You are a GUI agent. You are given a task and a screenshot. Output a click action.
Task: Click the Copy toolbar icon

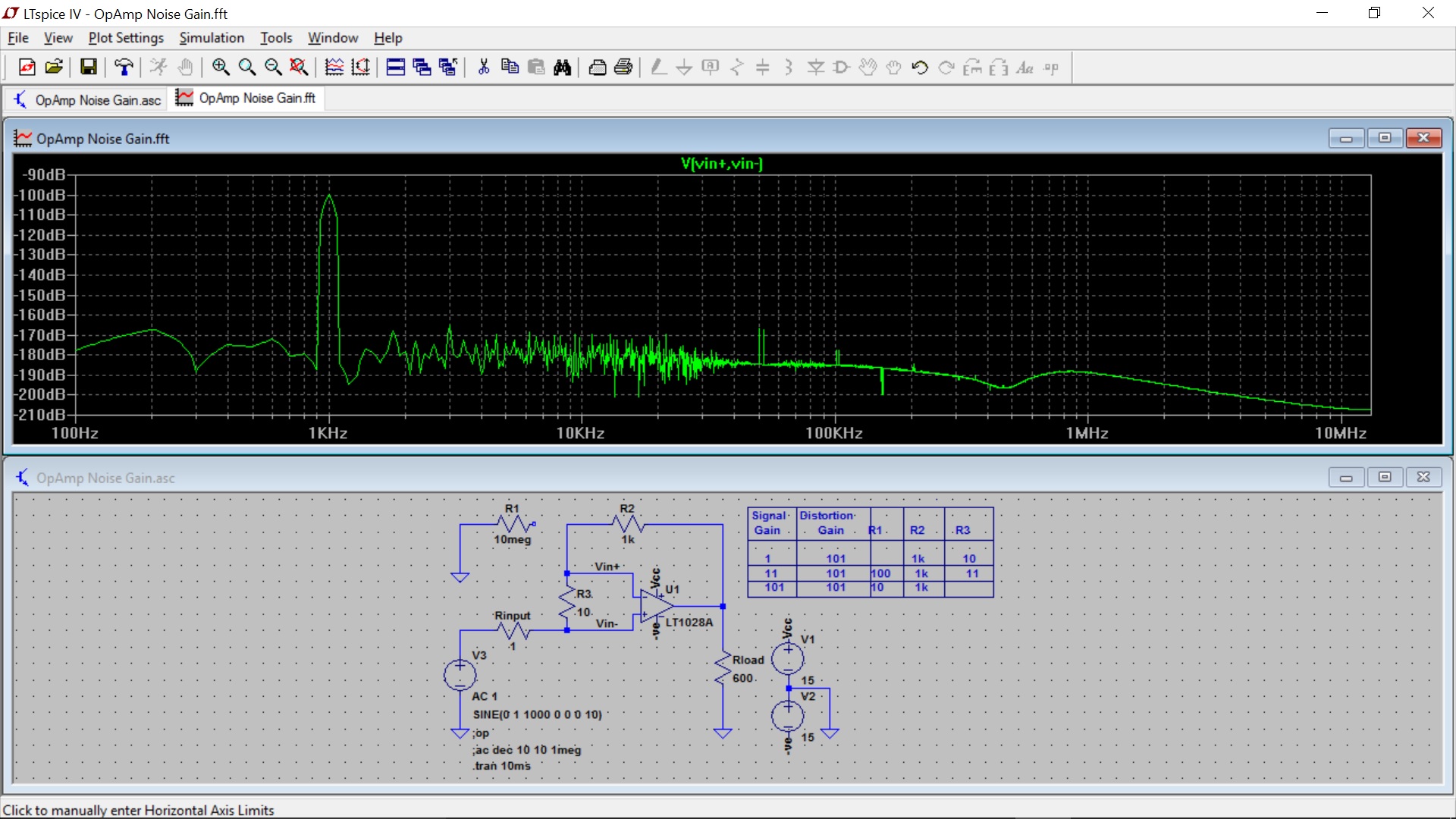click(510, 67)
